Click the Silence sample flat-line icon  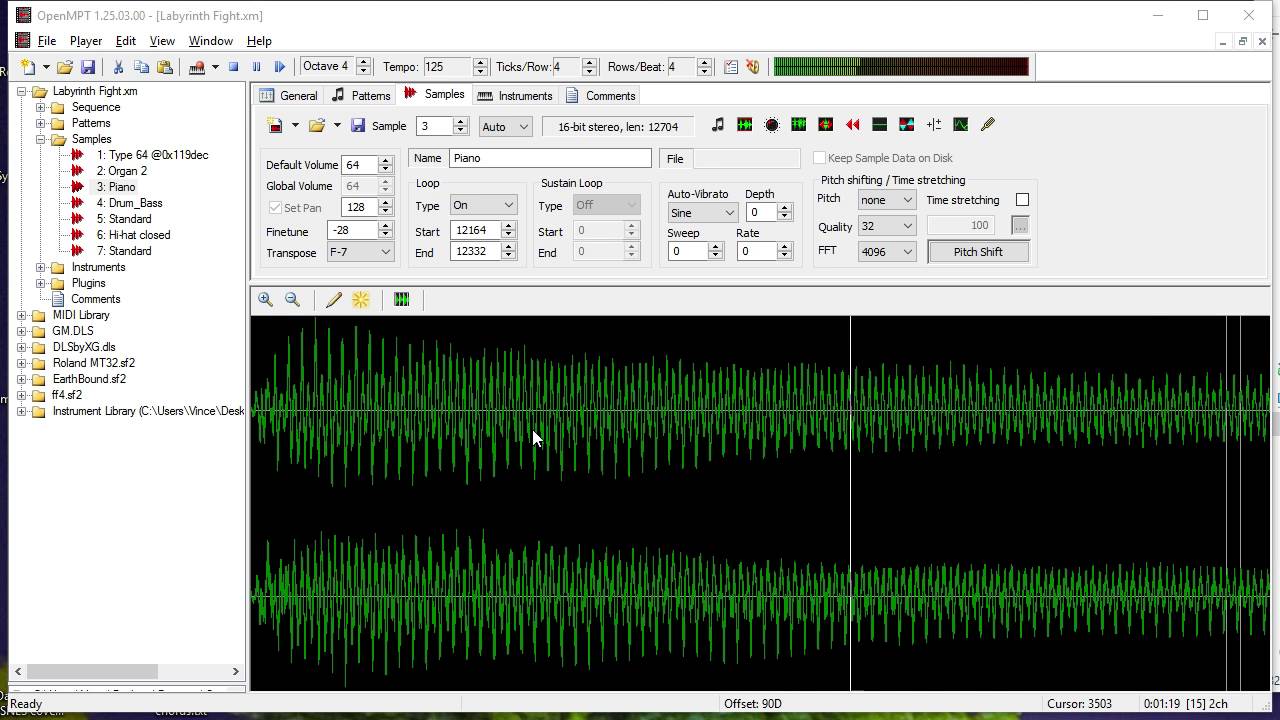coord(879,125)
